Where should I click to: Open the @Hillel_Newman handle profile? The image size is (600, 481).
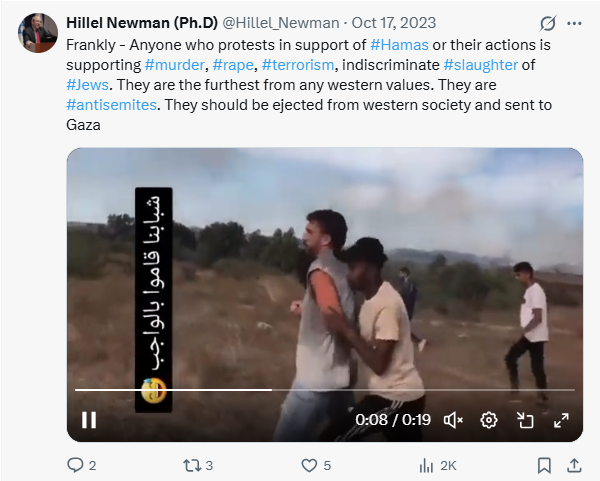click(281, 23)
